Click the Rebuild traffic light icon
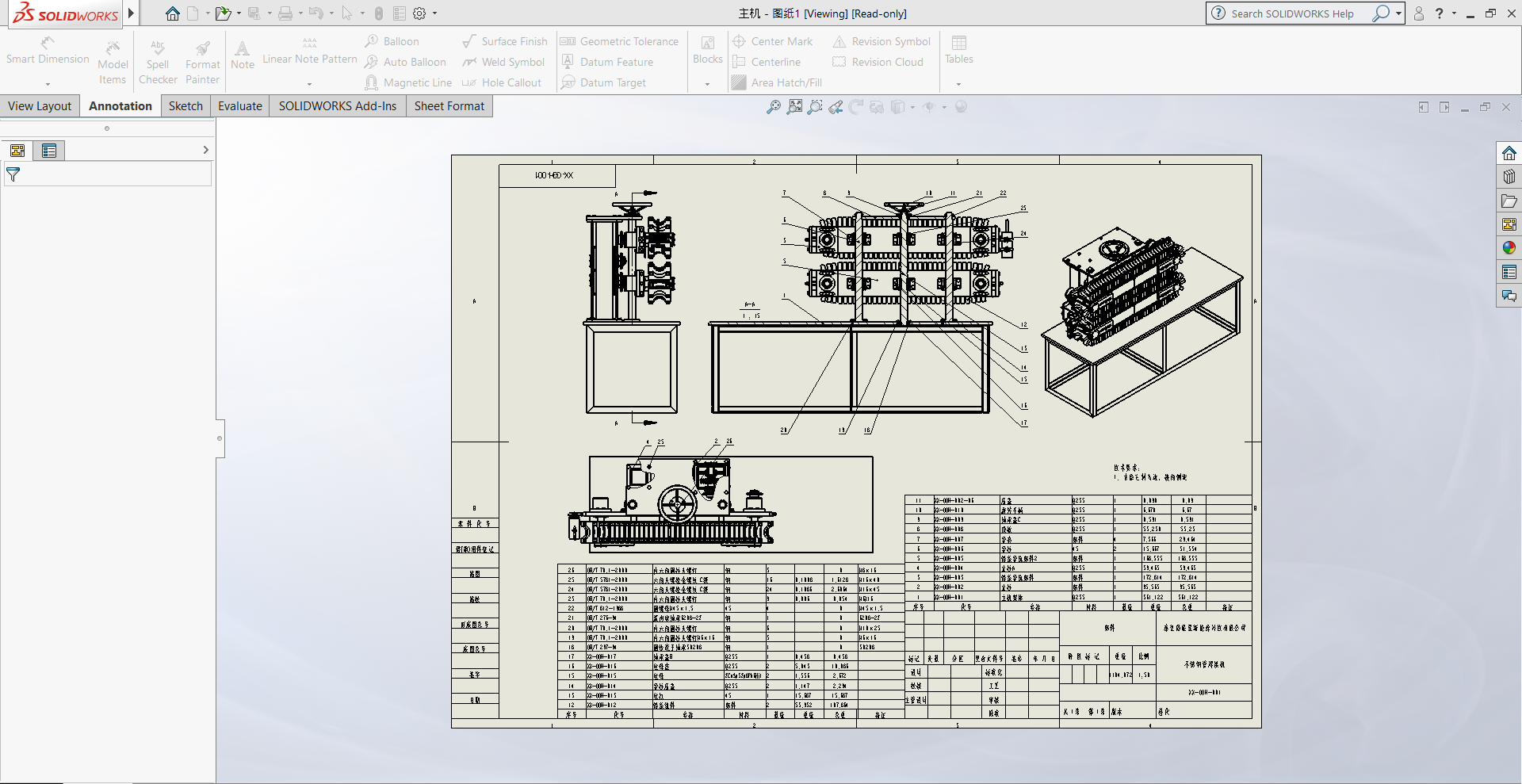The image size is (1522, 784). tap(379, 13)
